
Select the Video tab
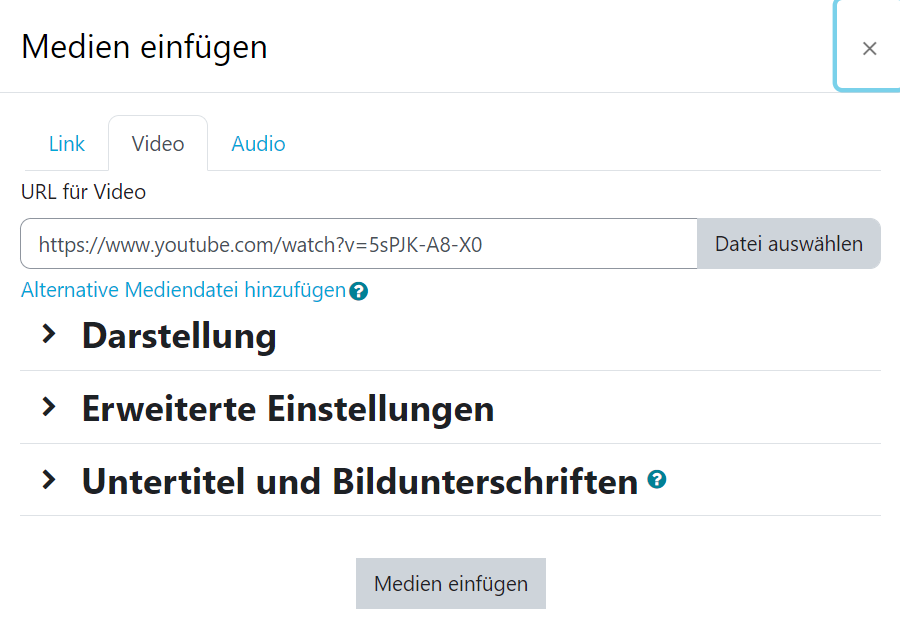pos(158,144)
